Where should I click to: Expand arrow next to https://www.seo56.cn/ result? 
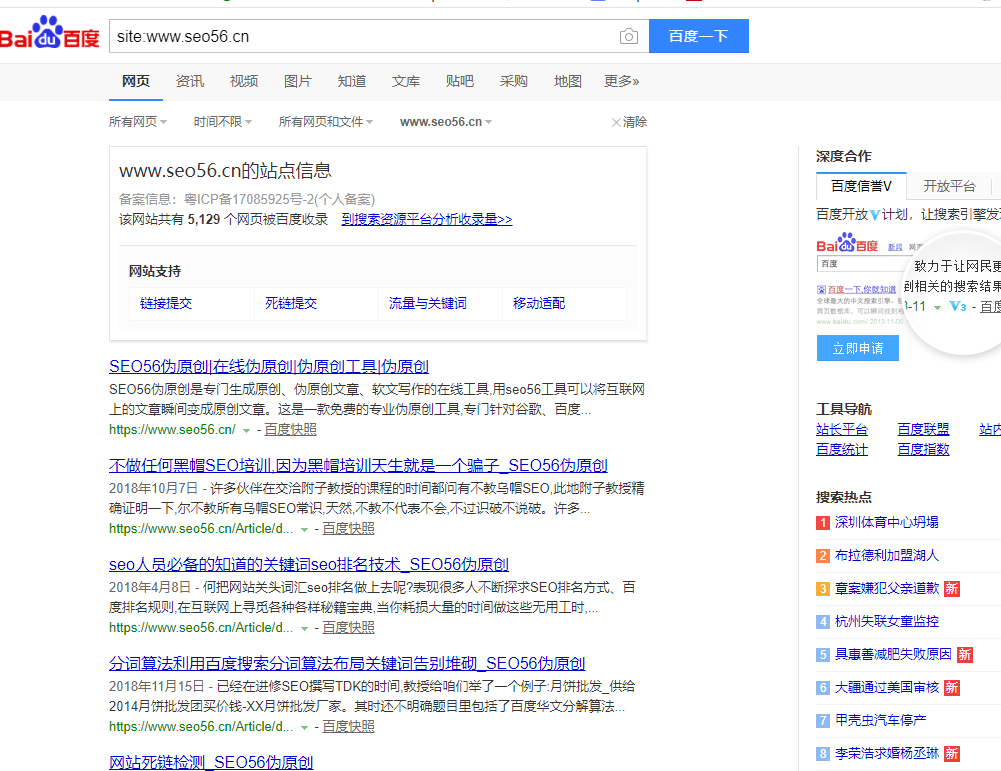246,431
